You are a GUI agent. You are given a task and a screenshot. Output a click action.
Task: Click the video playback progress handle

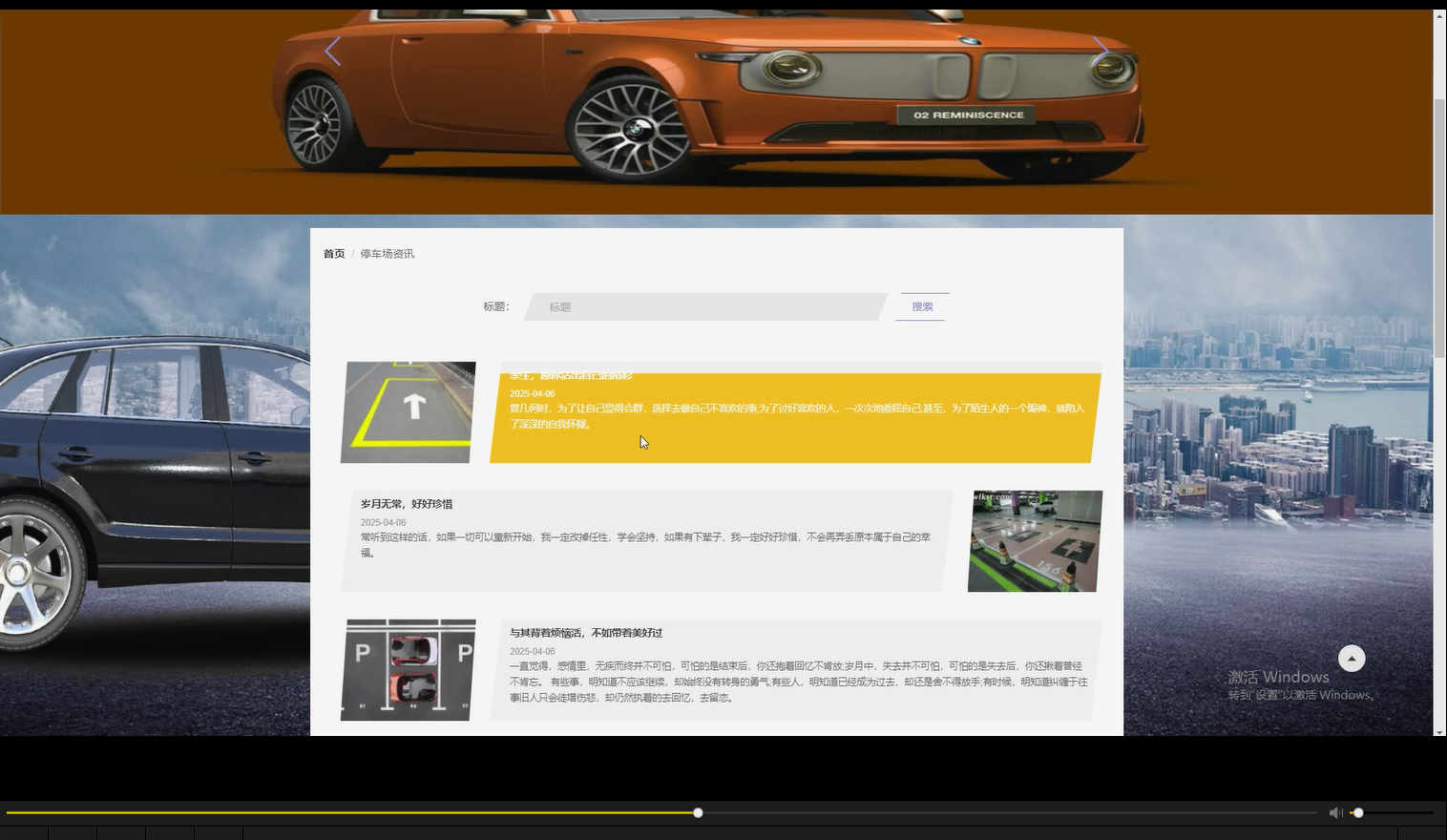(x=698, y=812)
